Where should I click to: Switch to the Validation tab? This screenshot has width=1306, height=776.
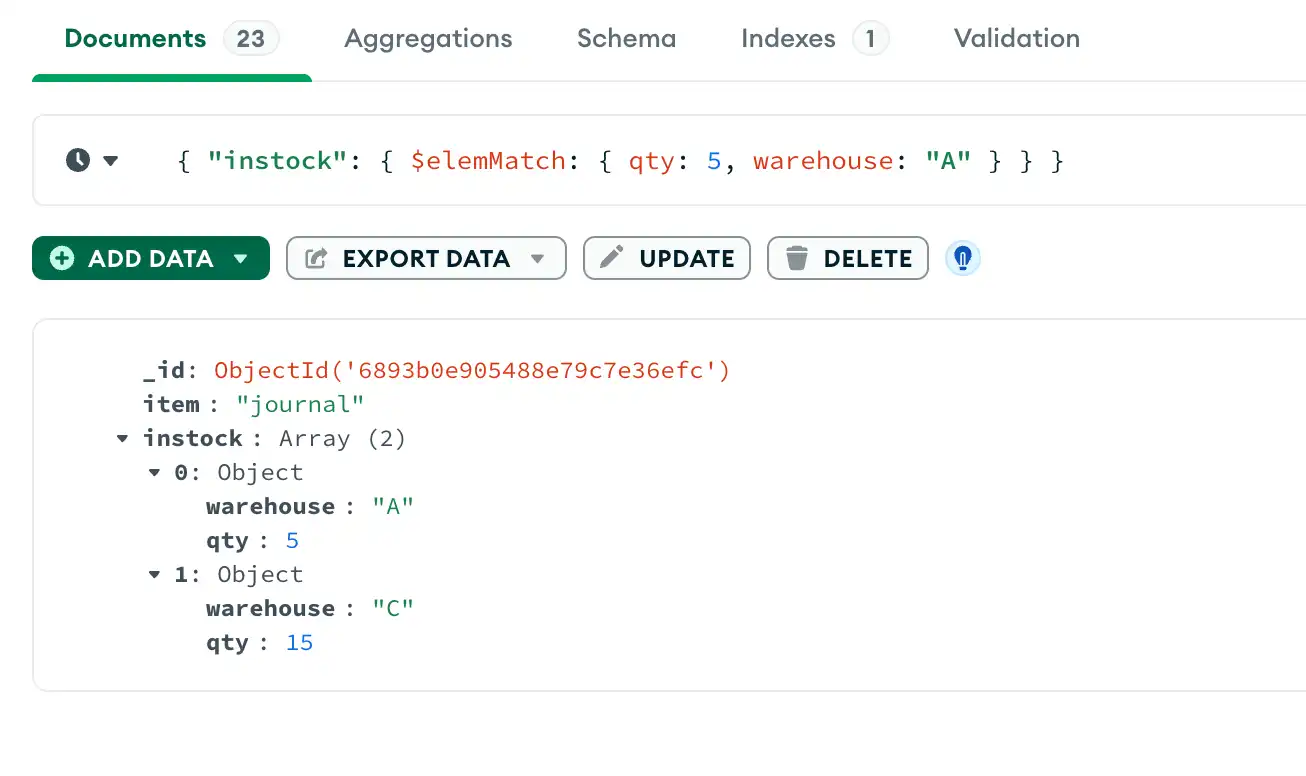[x=1016, y=38]
